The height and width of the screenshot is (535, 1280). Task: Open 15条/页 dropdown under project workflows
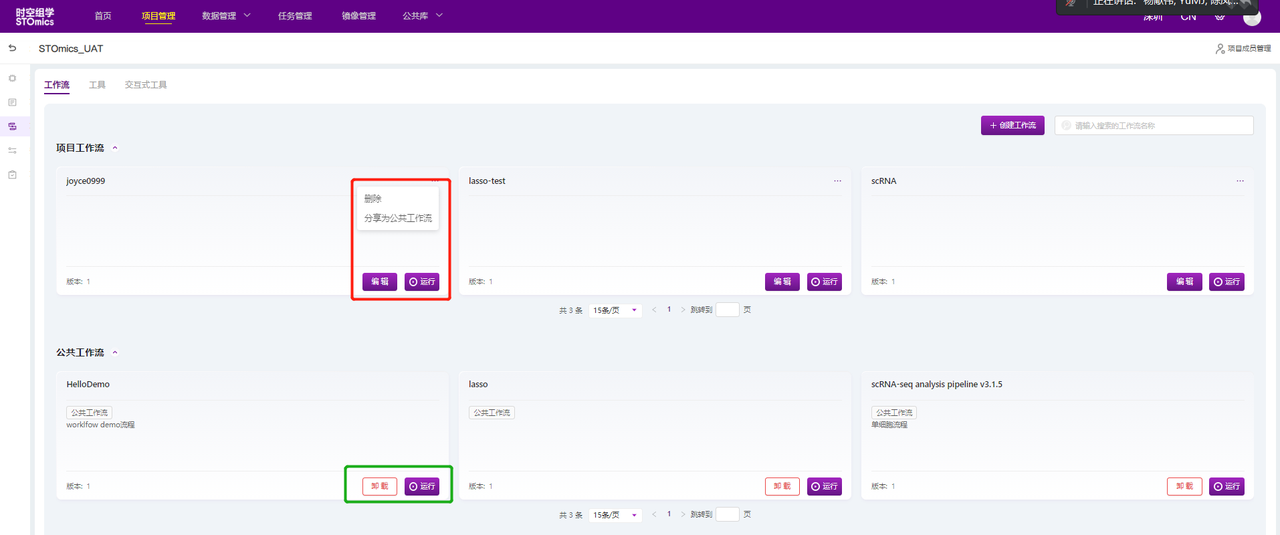614,310
